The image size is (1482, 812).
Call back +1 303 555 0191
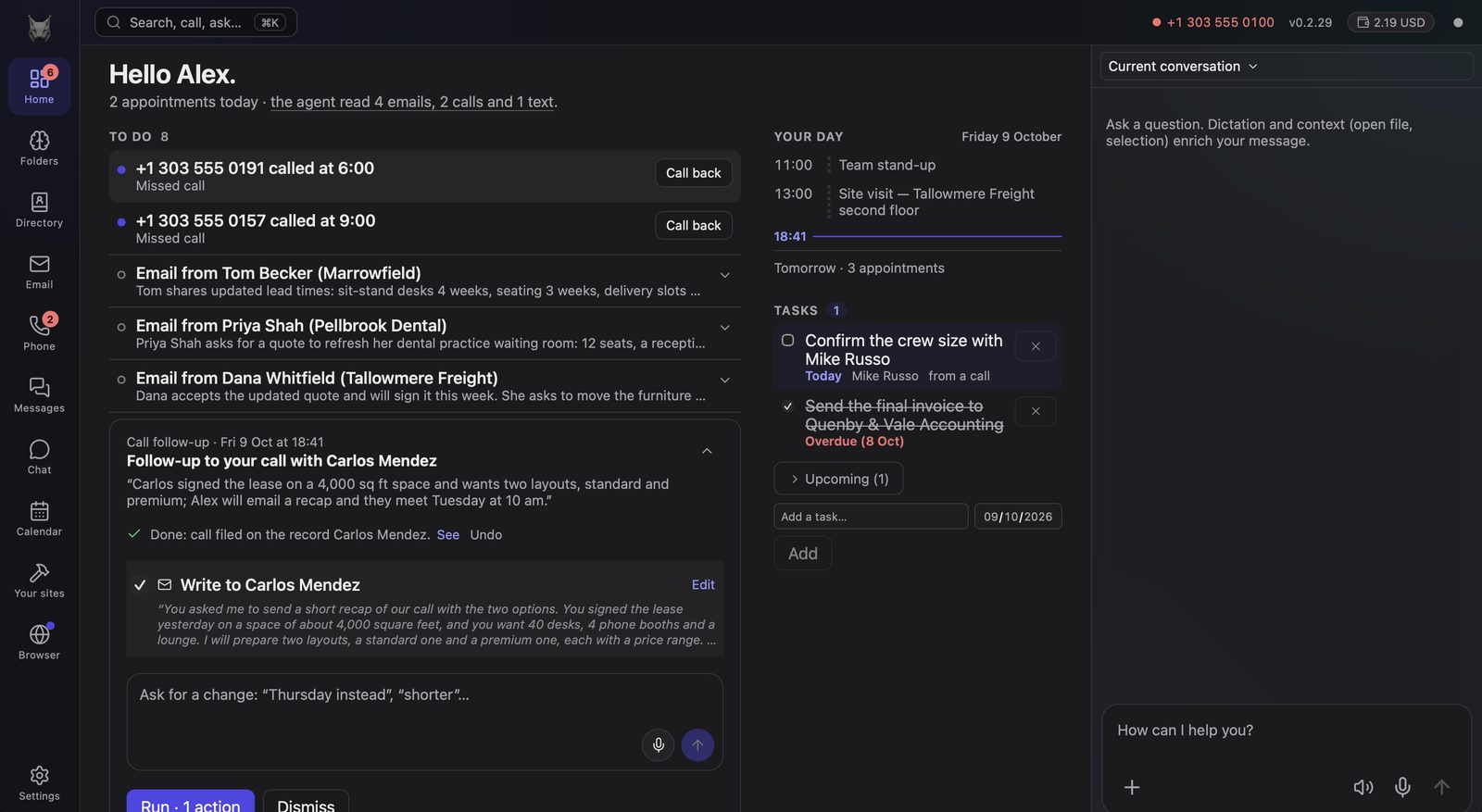694,173
